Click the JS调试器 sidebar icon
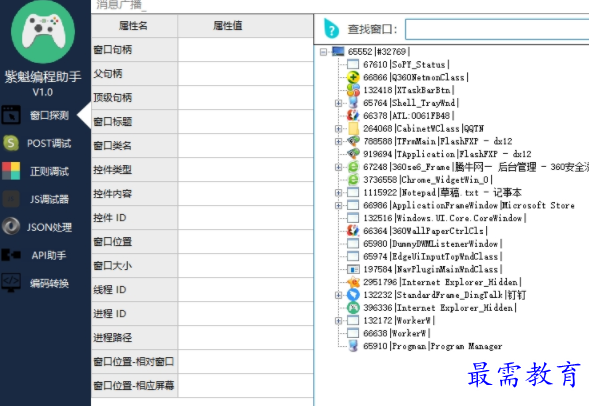The image size is (589, 406). (11, 199)
